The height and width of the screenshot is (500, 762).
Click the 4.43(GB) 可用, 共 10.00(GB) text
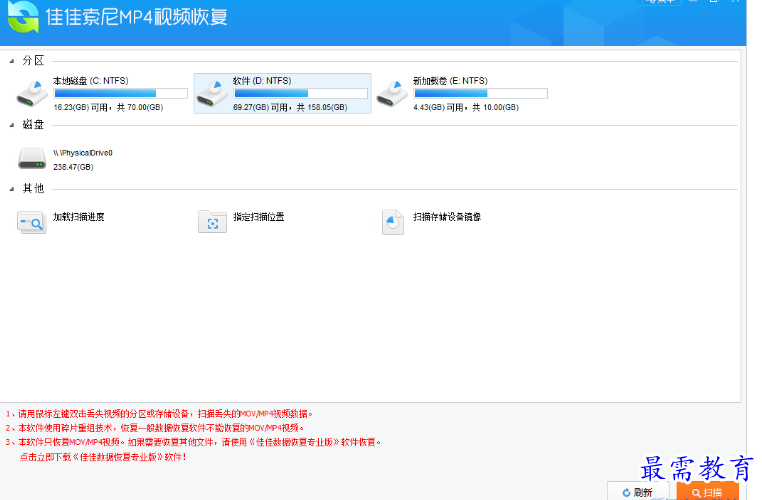466,107
